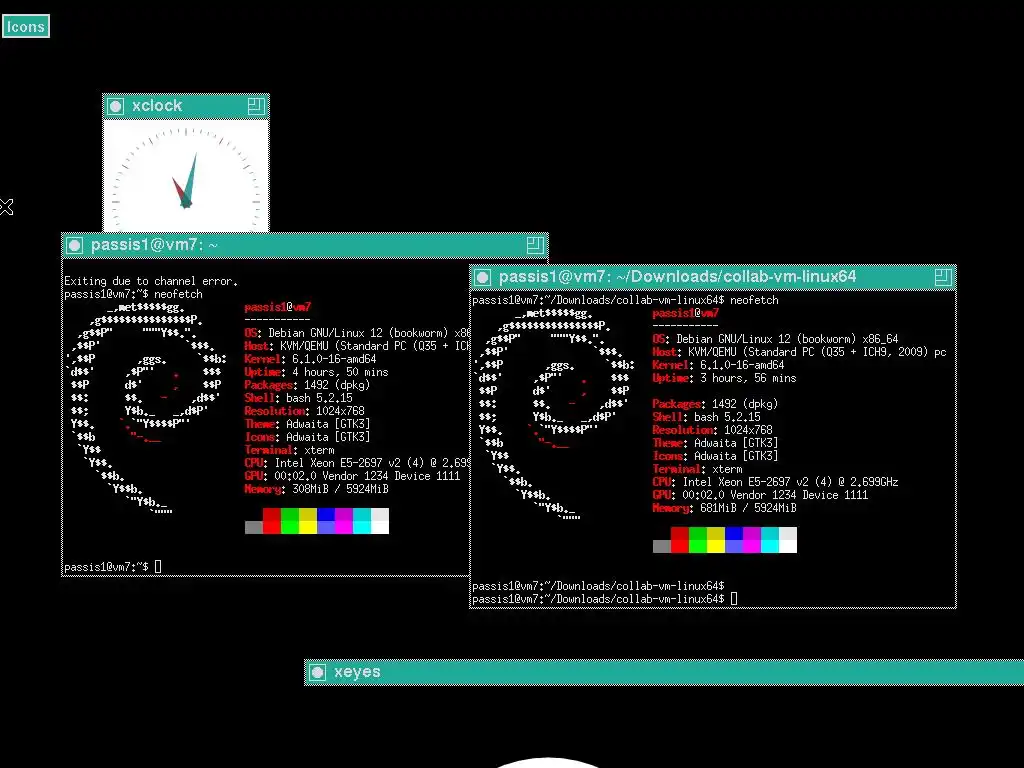Open window menu of collab-vm-linux64 terminal
Viewport: 1024px width, 768px height.
point(483,278)
